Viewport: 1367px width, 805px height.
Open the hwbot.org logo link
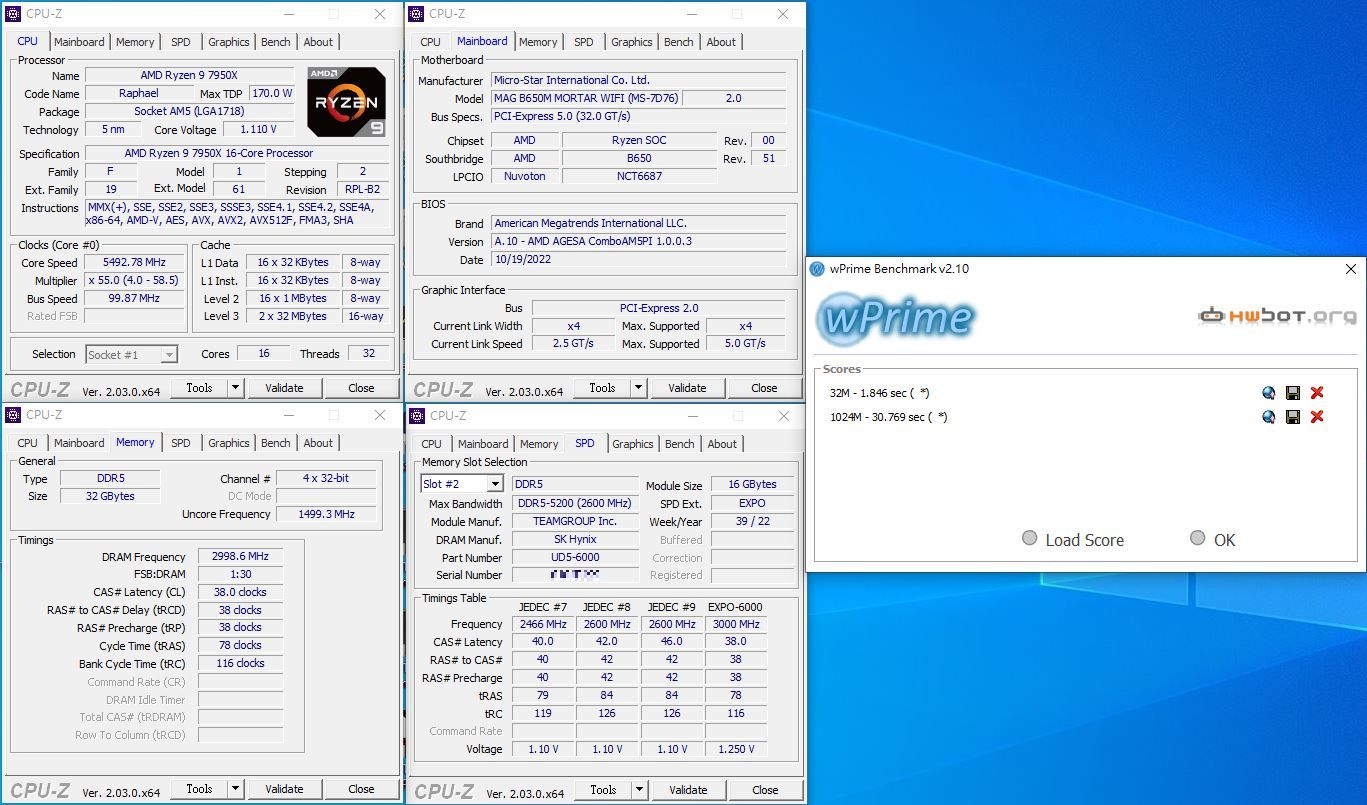tap(1277, 316)
